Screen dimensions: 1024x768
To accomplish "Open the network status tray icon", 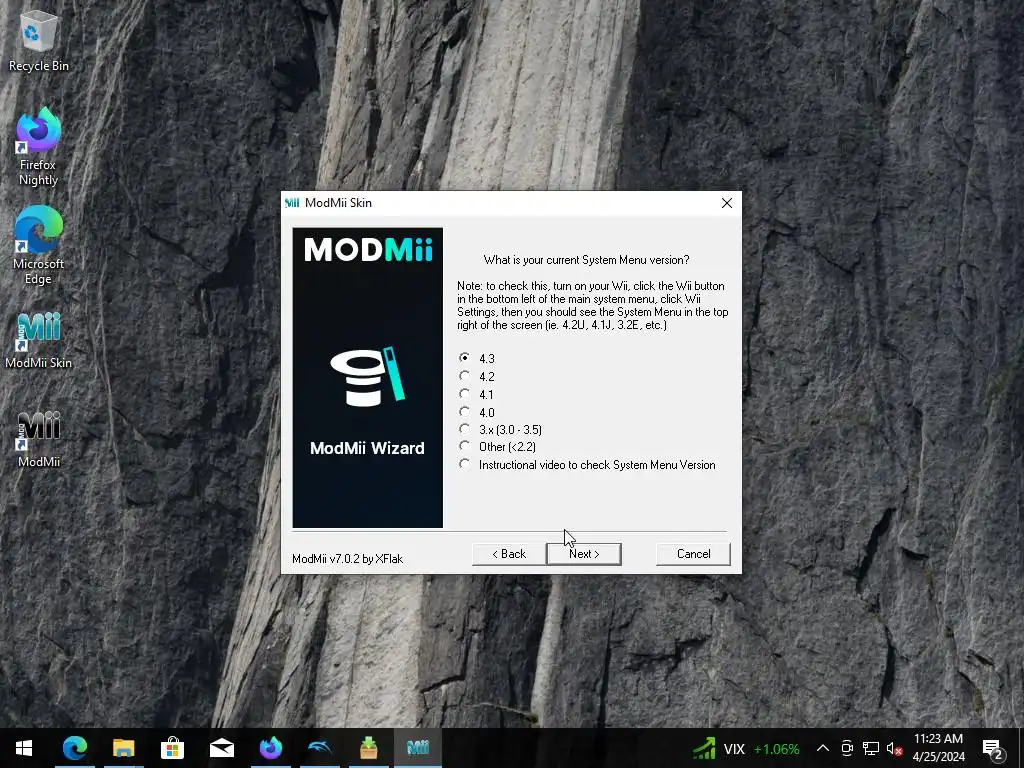I will (x=871, y=748).
